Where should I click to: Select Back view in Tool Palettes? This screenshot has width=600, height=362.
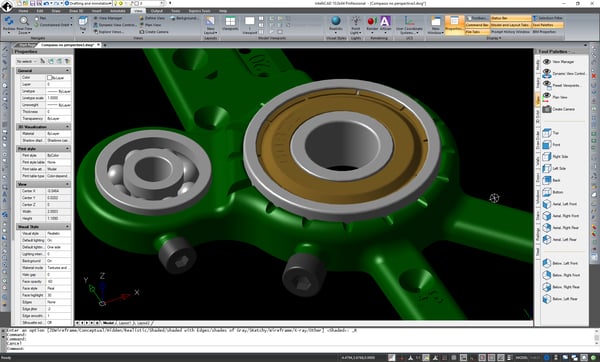click(x=551, y=180)
